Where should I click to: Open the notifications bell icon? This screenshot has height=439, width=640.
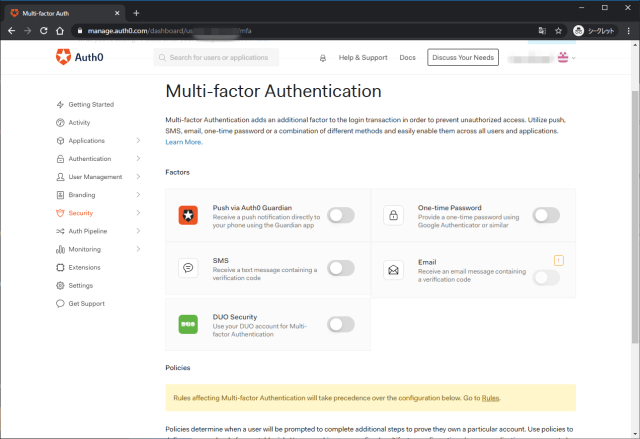[x=322, y=58]
